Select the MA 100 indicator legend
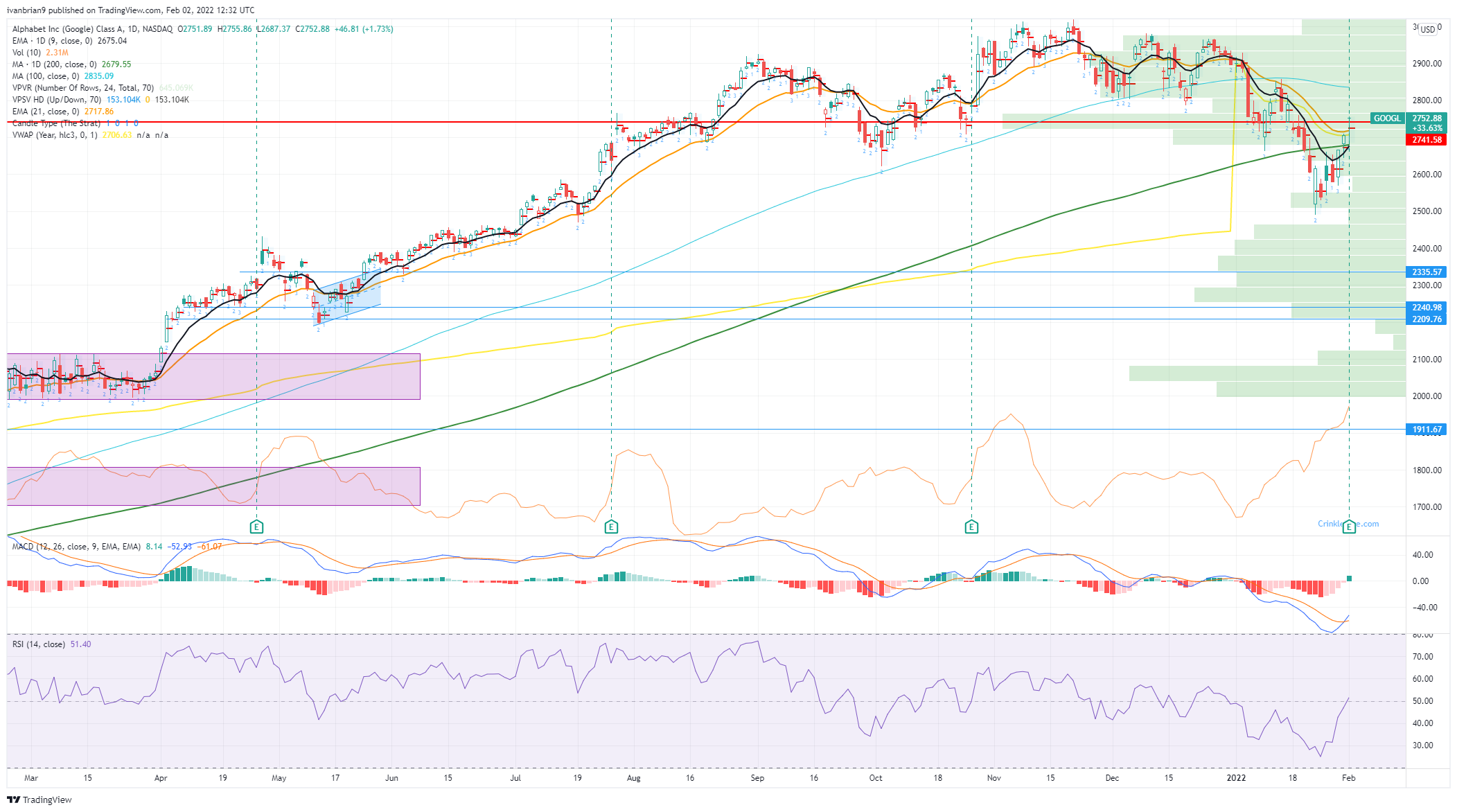 pos(63,76)
